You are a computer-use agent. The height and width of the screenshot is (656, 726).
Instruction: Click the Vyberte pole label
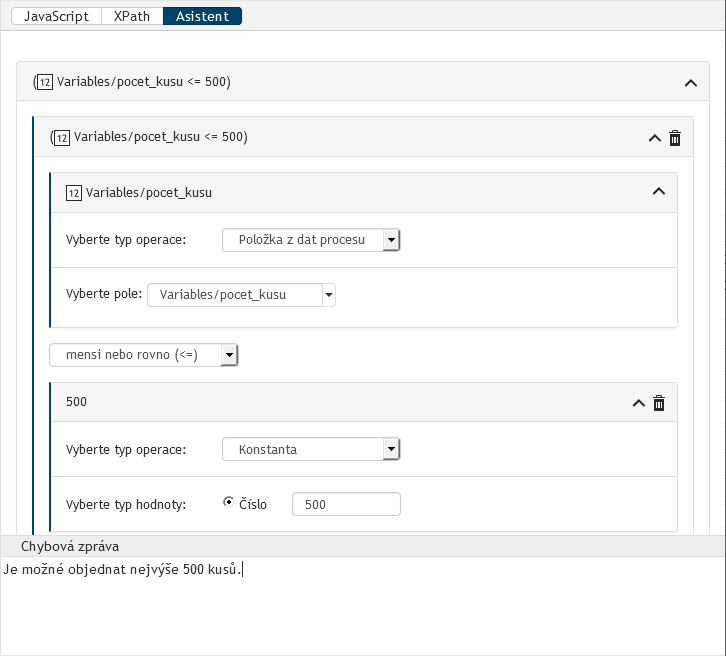click(104, 294)
